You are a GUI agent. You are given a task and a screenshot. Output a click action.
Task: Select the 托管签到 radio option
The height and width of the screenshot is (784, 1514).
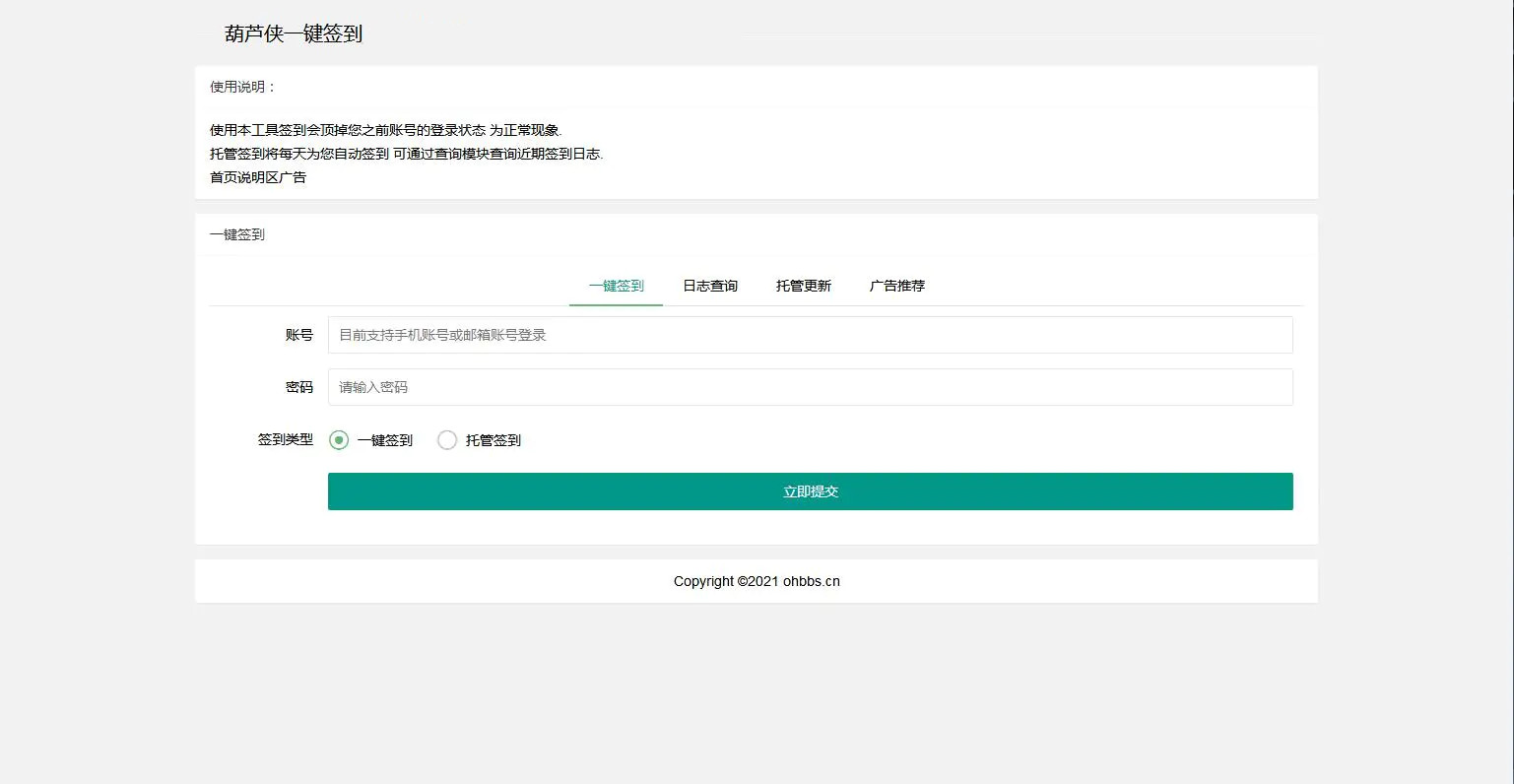click(x=480, y=440)
